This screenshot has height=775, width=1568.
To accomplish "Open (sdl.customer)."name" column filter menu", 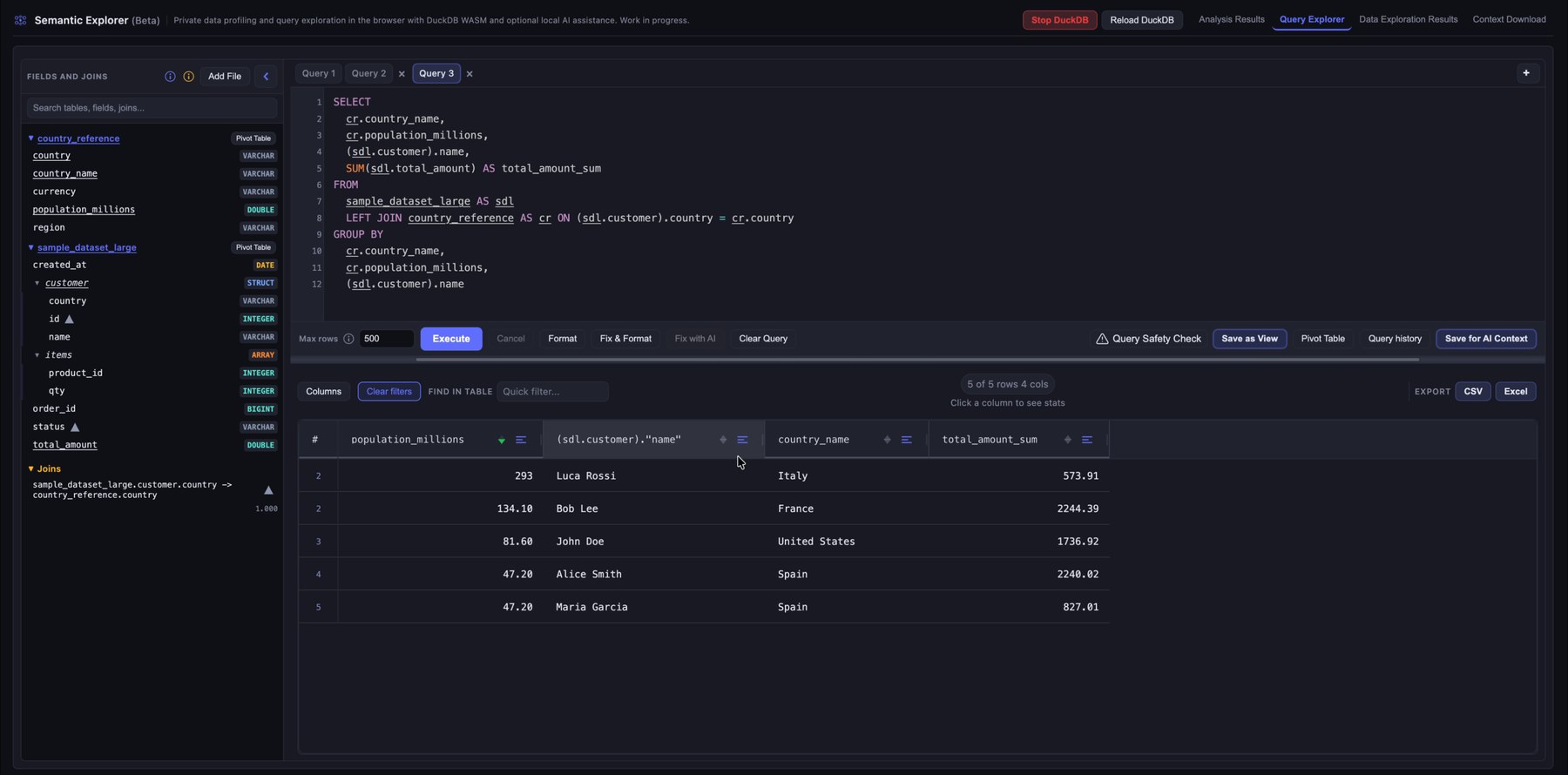I will 742,440.
